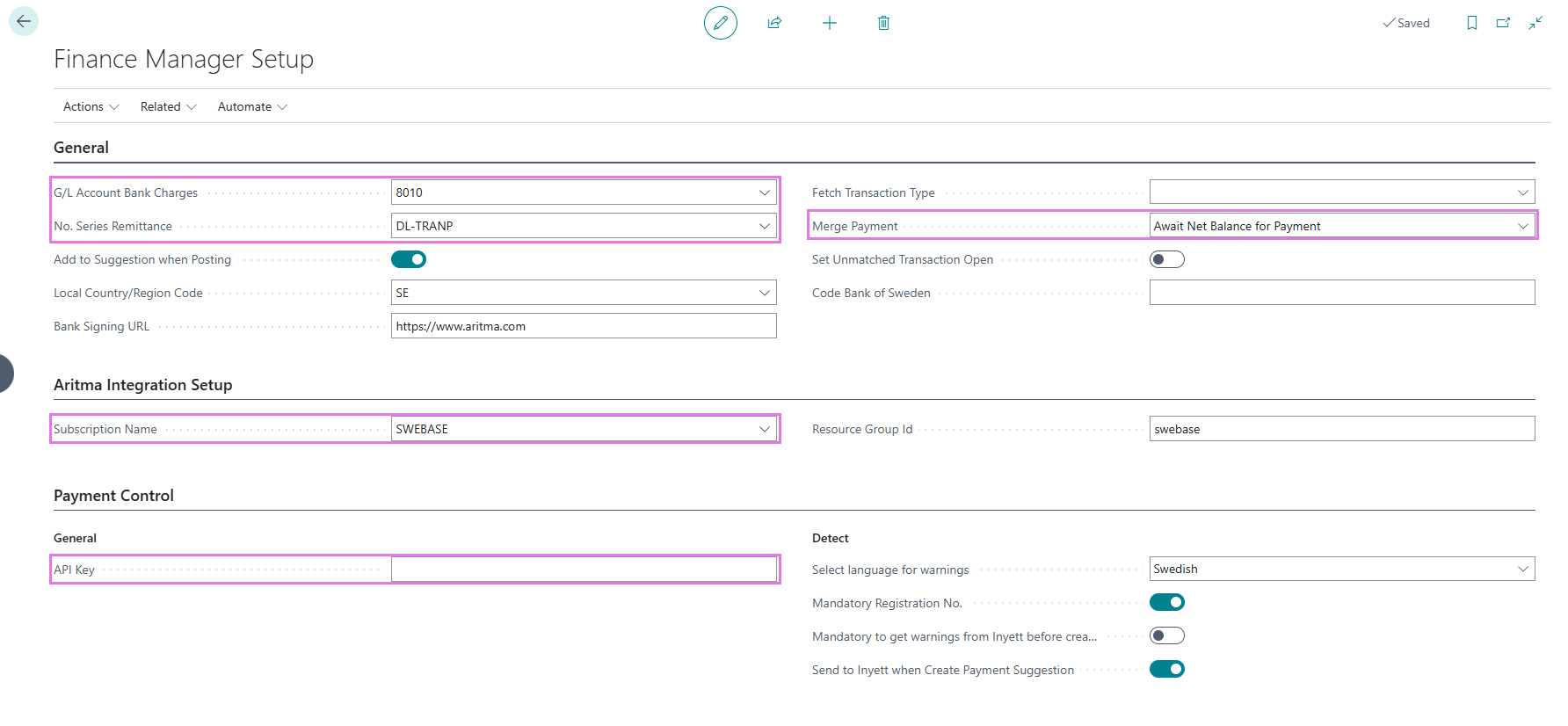
Task: Click the Finance Manager Setup page title
Action: (x=184, y=59)
